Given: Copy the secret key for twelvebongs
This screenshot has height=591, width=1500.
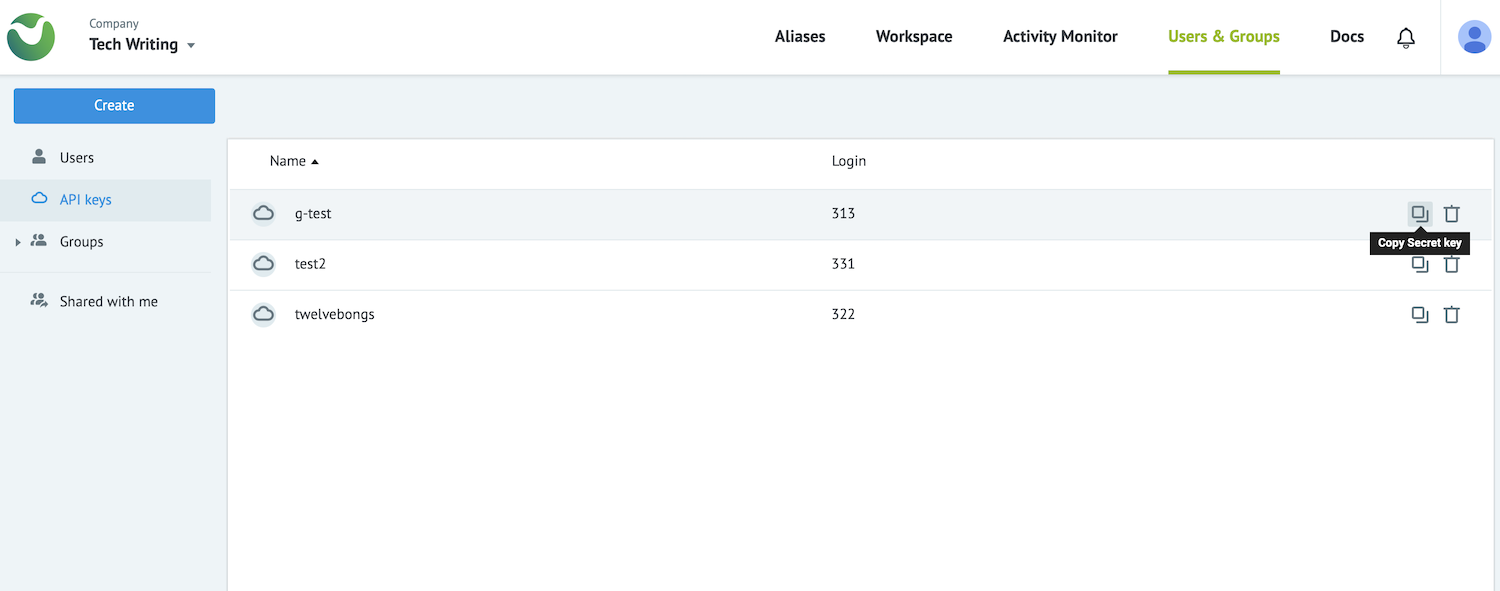Looking at the screenshot, I should coord(1420,314).
